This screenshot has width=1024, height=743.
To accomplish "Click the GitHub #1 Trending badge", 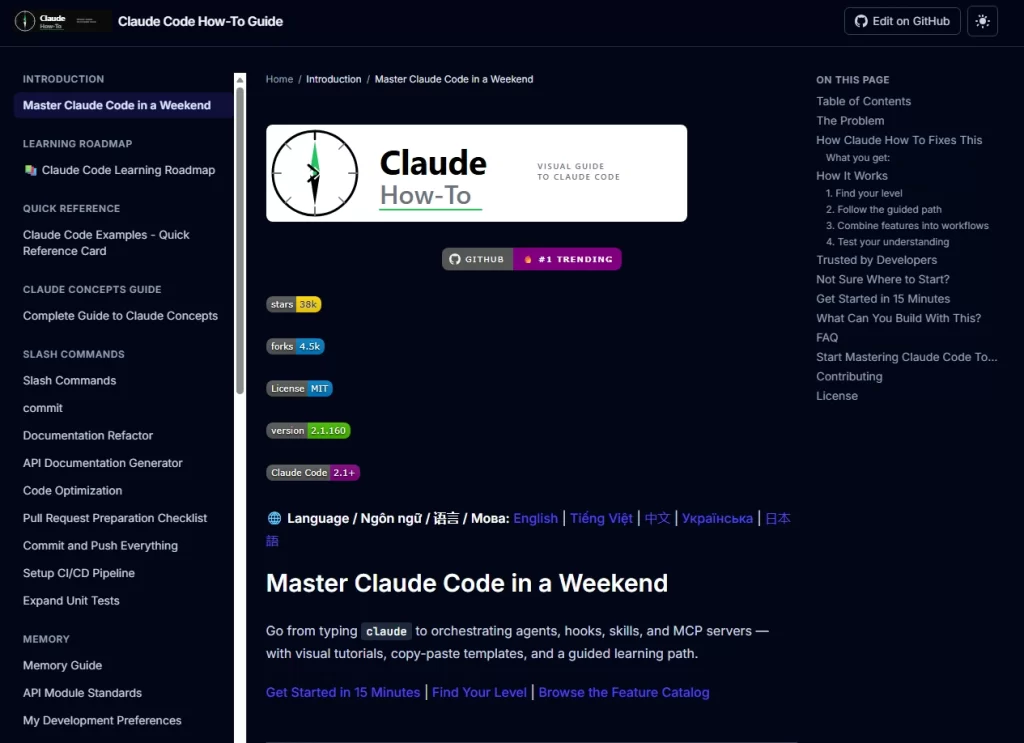I will tap(532, 259).
